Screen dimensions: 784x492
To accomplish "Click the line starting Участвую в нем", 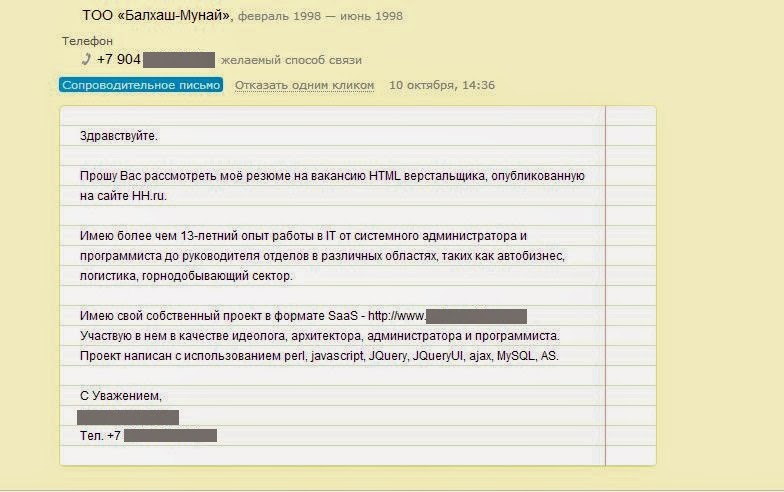I will (x=320, y=336).
